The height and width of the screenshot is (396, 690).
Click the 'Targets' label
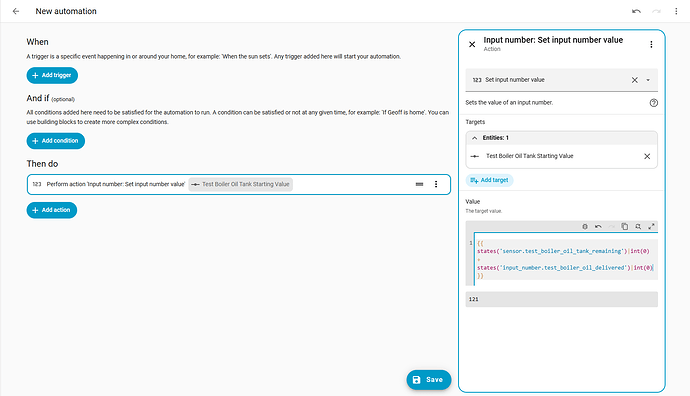pyautogui.click(x=475, y=122)
